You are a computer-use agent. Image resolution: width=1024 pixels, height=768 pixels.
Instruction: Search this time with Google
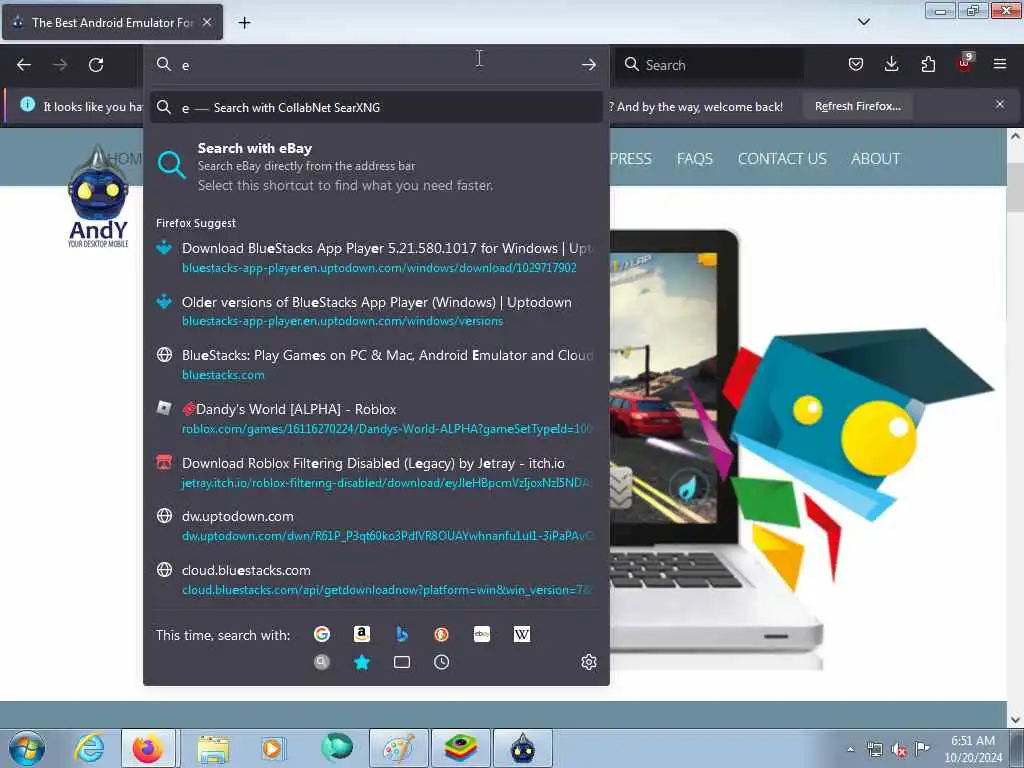(x=322, y=634)
